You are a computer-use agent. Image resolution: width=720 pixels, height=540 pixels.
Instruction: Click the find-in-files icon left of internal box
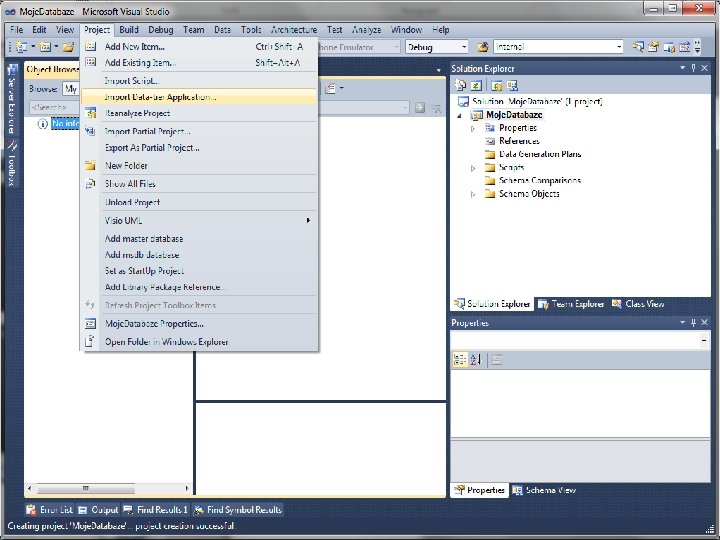(x=483, y=47)
